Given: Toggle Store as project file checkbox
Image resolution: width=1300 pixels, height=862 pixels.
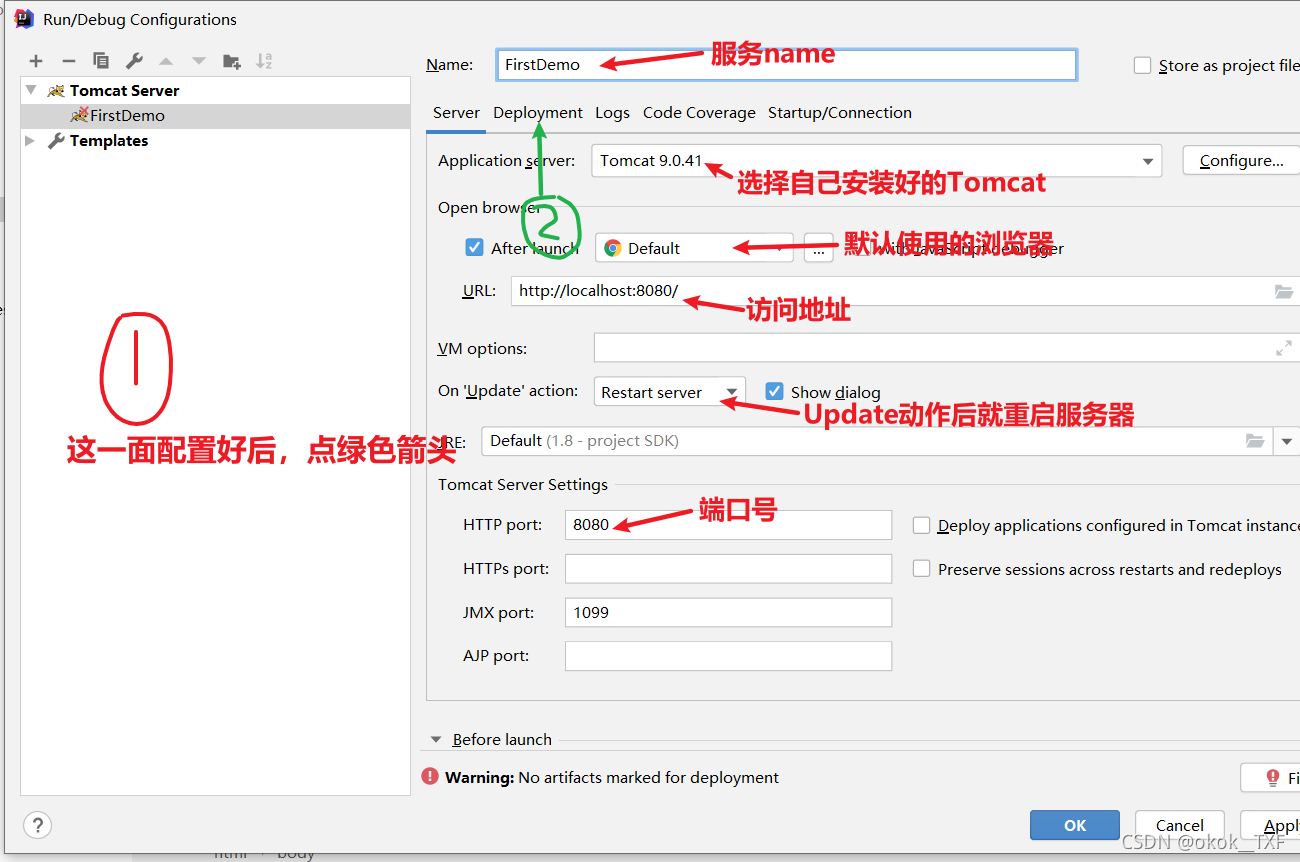Looking at the screenshot, I should click(x=1143, y=65).
